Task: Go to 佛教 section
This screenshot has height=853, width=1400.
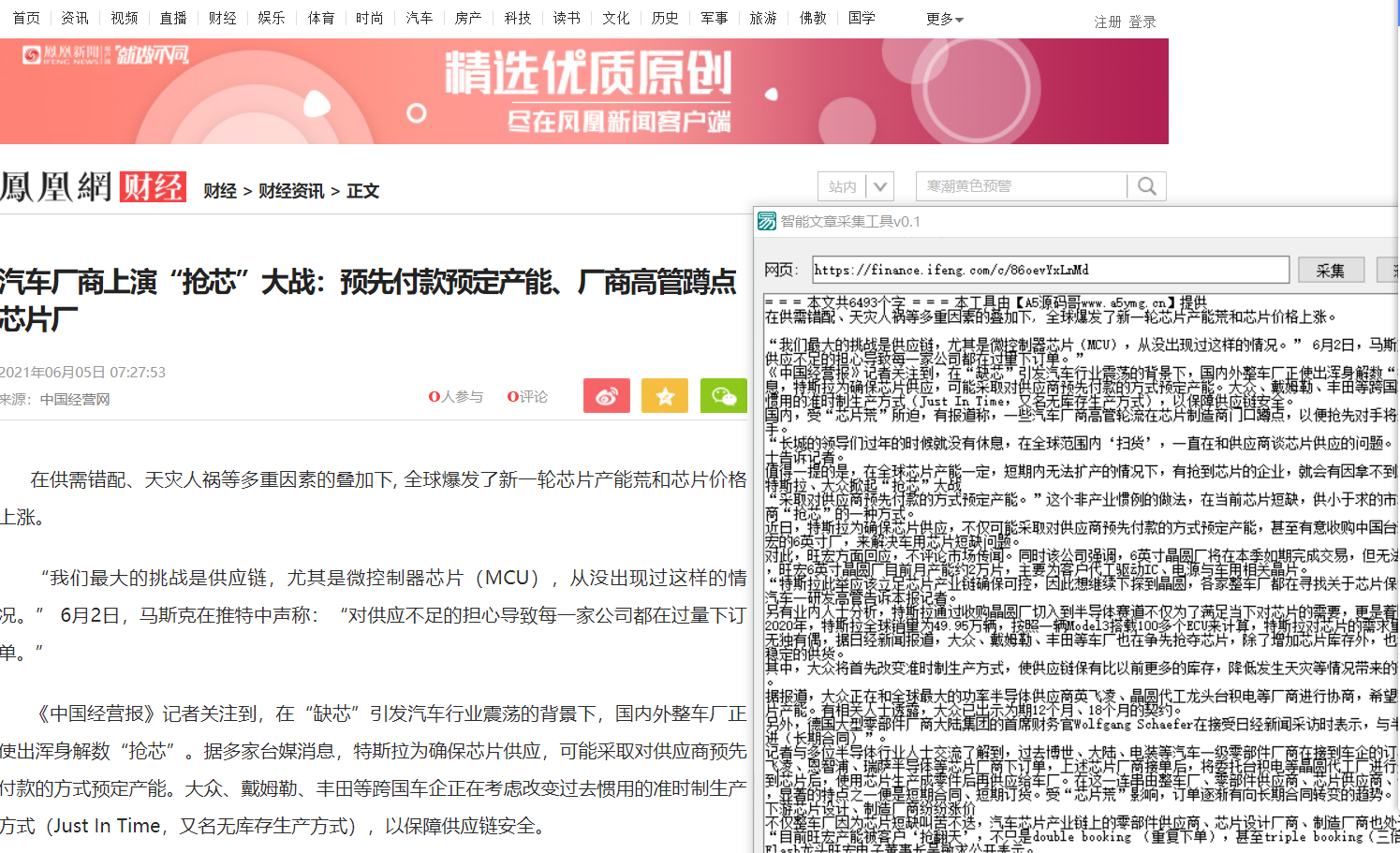Action: (x=813, y=18)
